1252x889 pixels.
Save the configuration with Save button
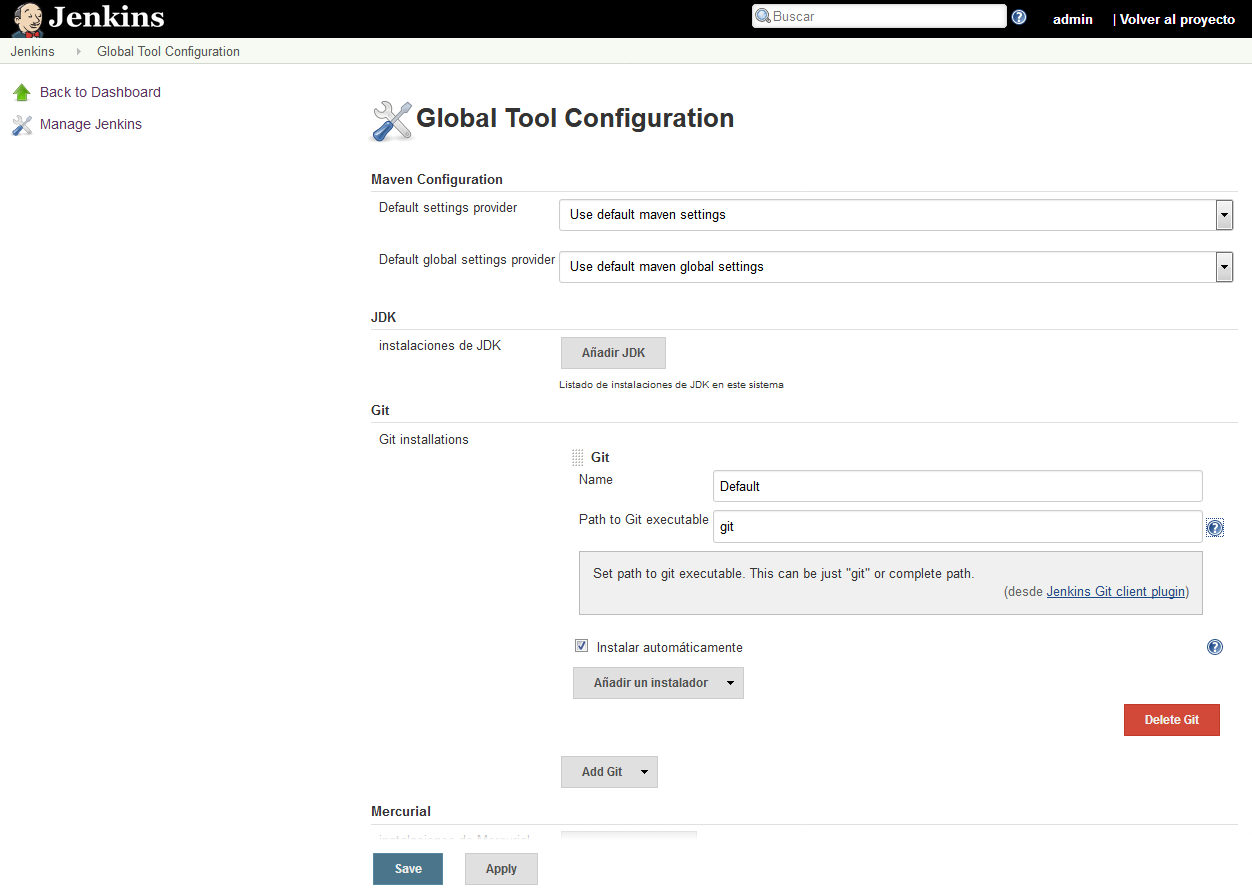click(x=408, y=869)
